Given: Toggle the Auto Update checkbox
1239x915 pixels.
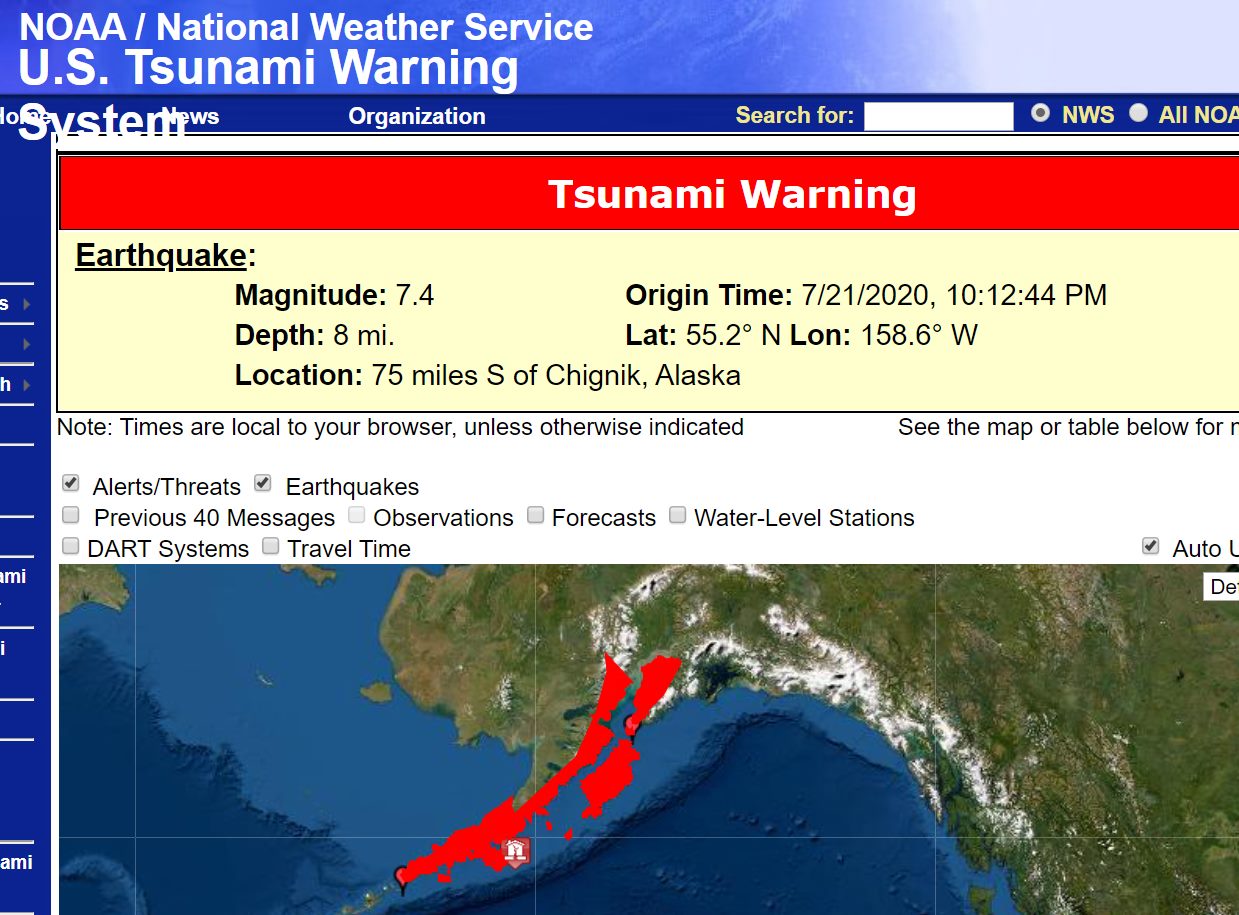Looking at the screenshot, I should pos(1151,546).
